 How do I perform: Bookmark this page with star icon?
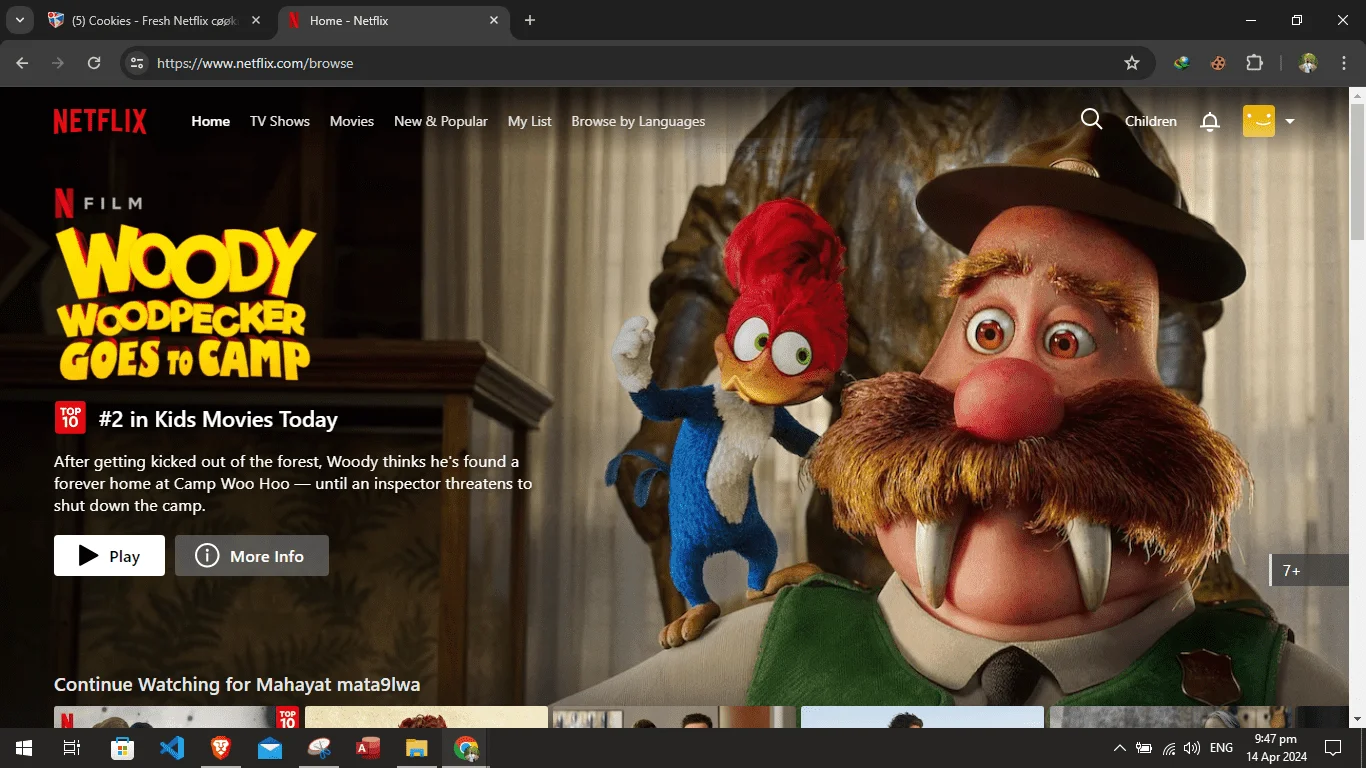[1132, 63]
